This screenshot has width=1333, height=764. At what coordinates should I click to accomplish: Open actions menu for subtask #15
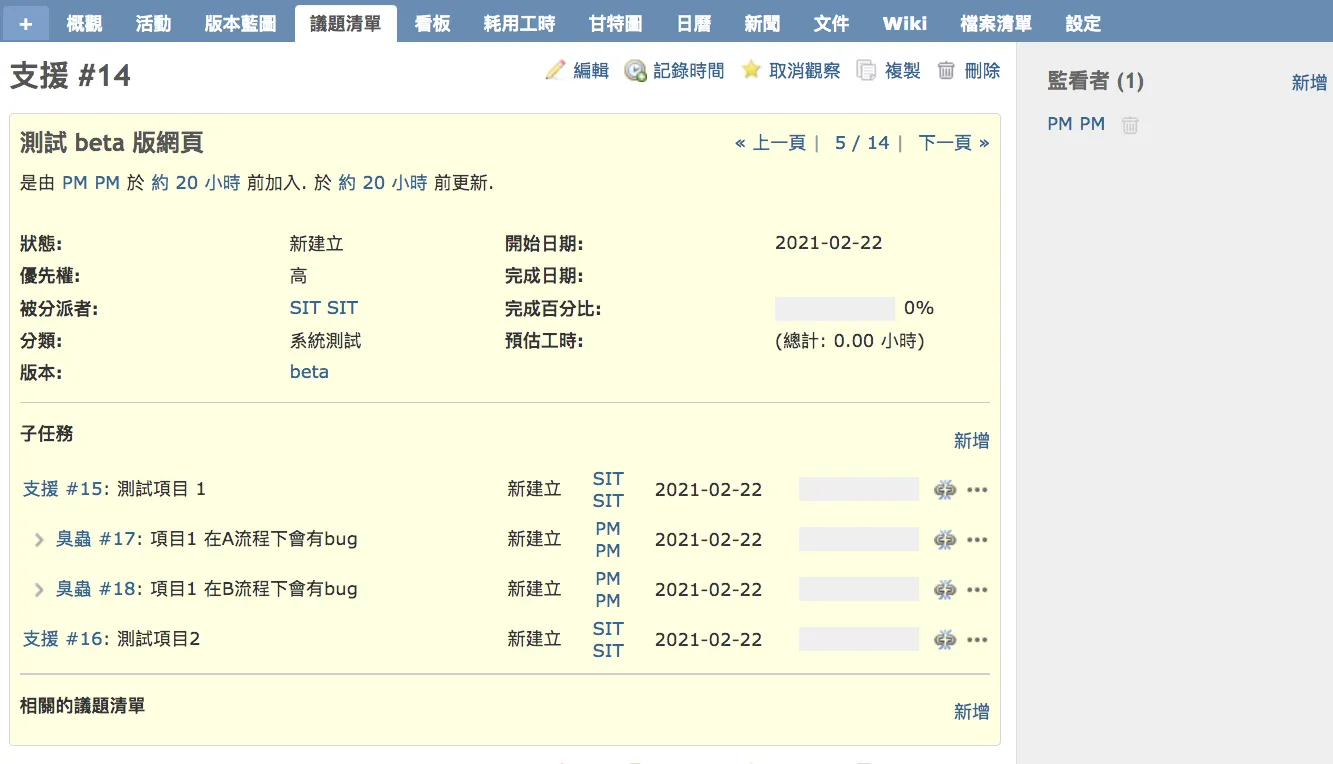(x=977, y=490)
